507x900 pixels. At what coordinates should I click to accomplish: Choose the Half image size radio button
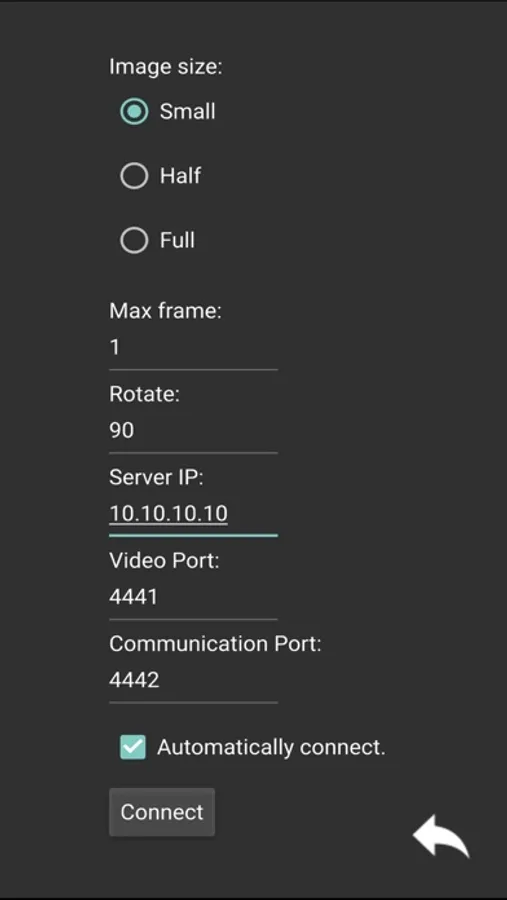click(x=134, y=176)
